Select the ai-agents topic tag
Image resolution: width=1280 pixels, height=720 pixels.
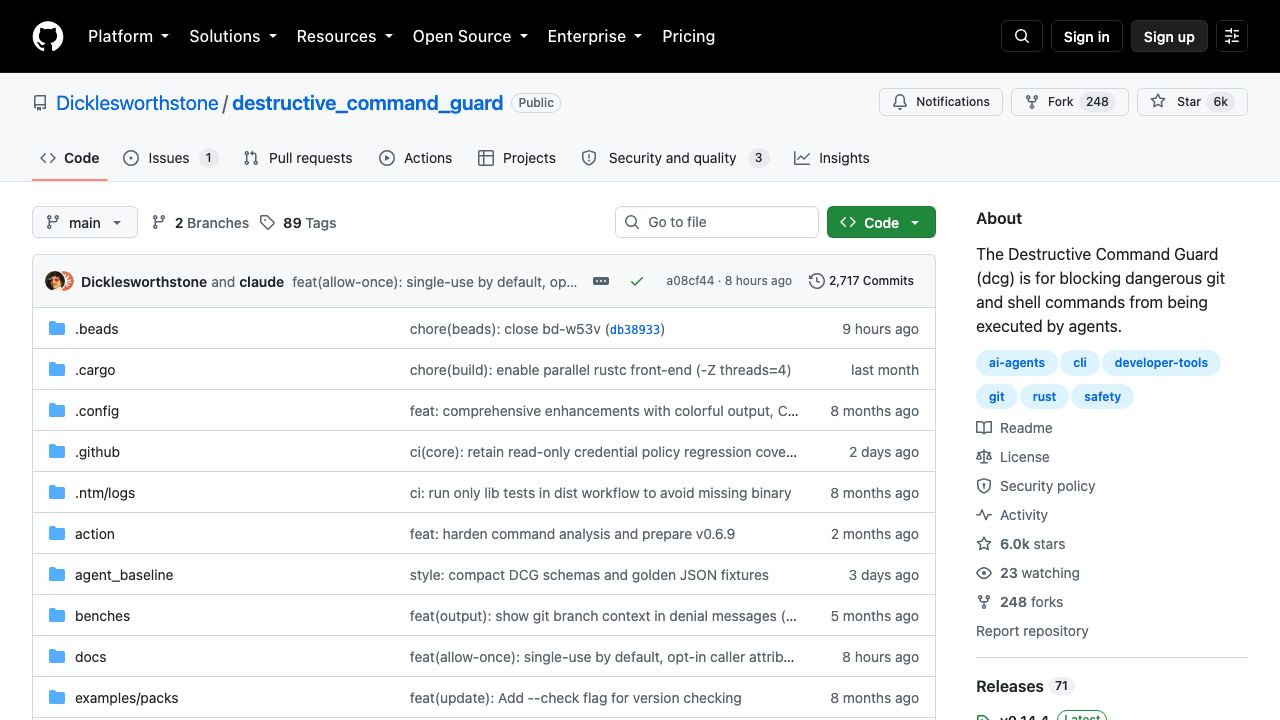pyautogui.click(x=1017, y=363)
